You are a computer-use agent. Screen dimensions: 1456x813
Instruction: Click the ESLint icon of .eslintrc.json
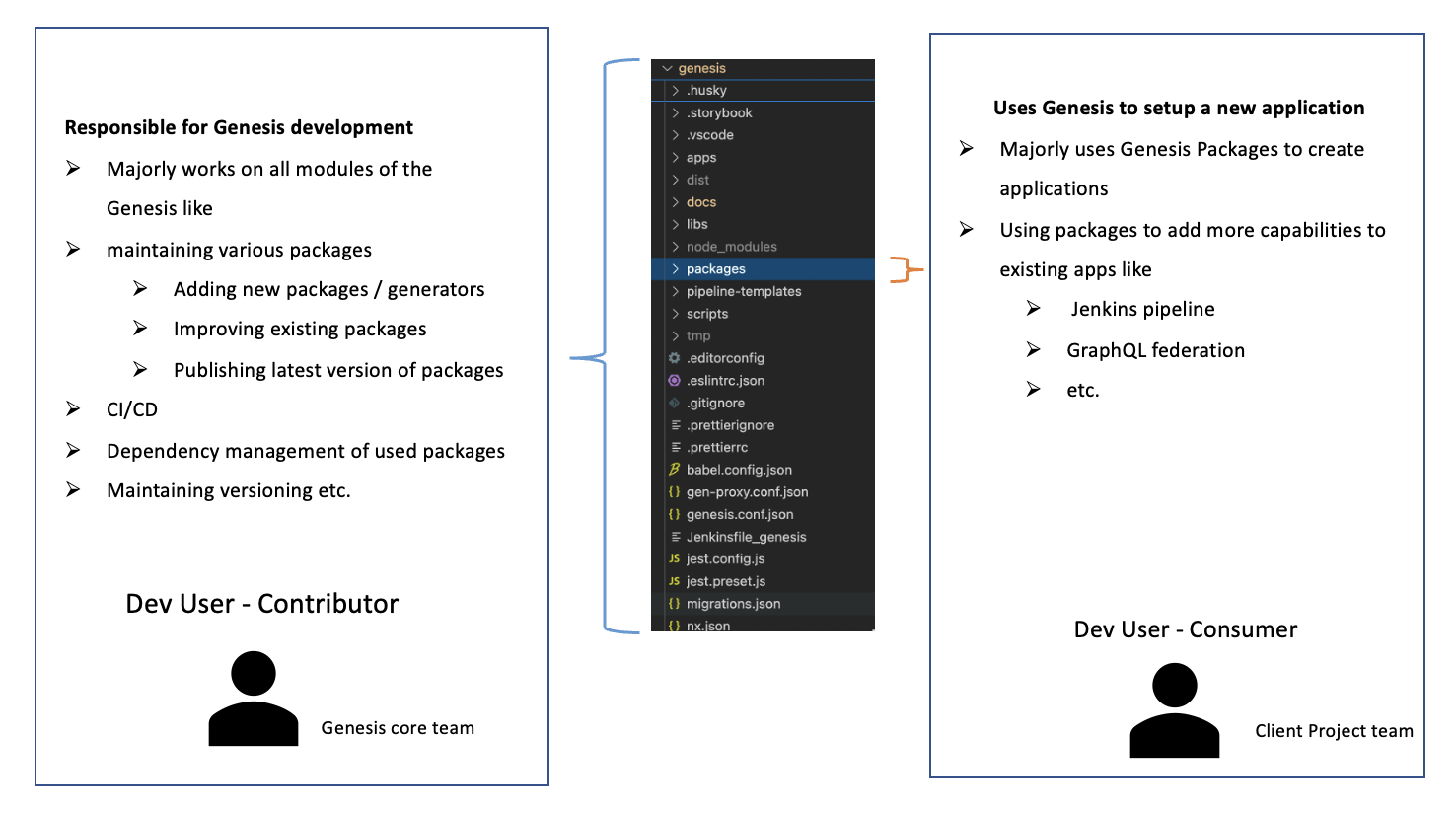coord(675,380)
